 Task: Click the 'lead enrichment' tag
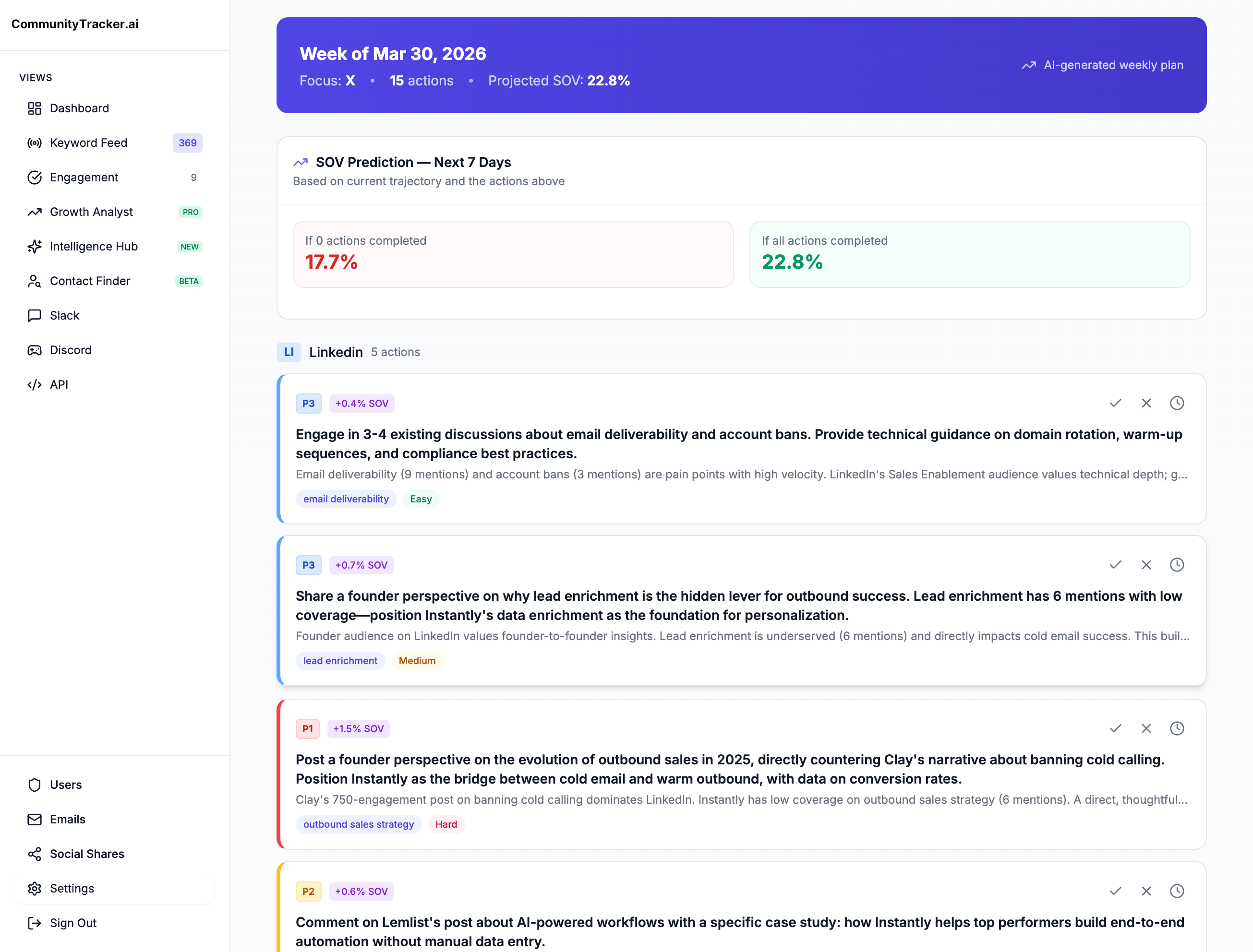pos(340,661)
